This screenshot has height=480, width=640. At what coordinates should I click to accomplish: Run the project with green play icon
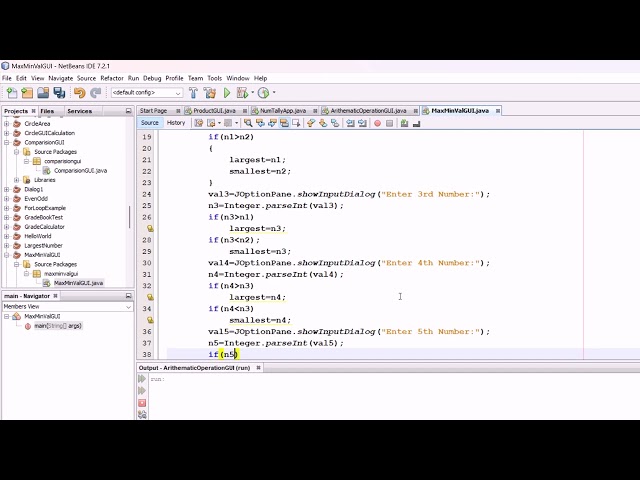coord(227,93)
